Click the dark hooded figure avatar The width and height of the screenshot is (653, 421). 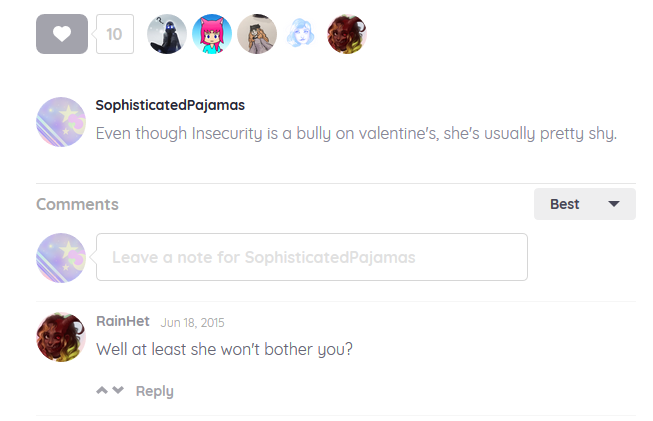[167, 34]
